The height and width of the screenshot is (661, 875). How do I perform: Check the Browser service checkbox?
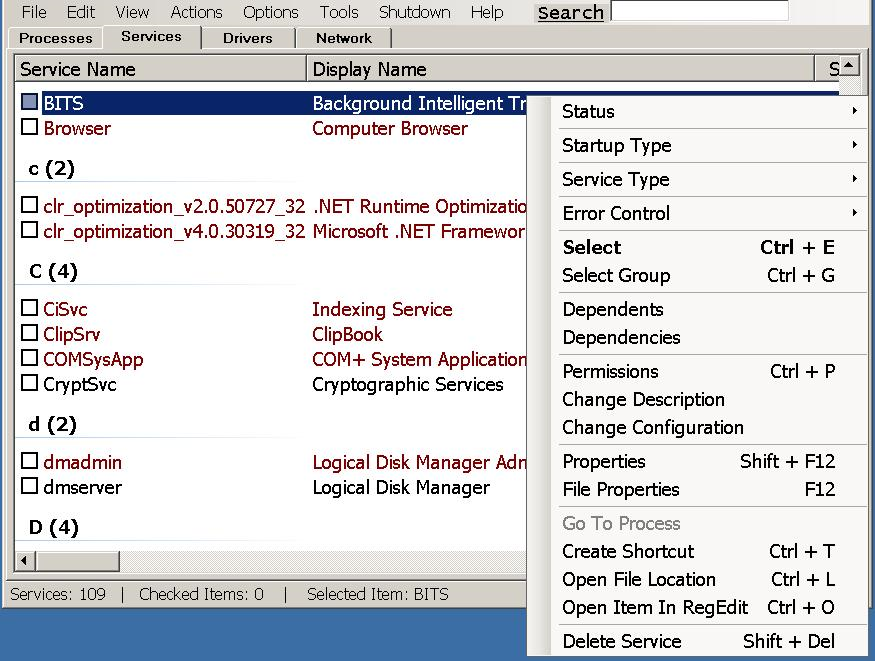pos(30,127)
